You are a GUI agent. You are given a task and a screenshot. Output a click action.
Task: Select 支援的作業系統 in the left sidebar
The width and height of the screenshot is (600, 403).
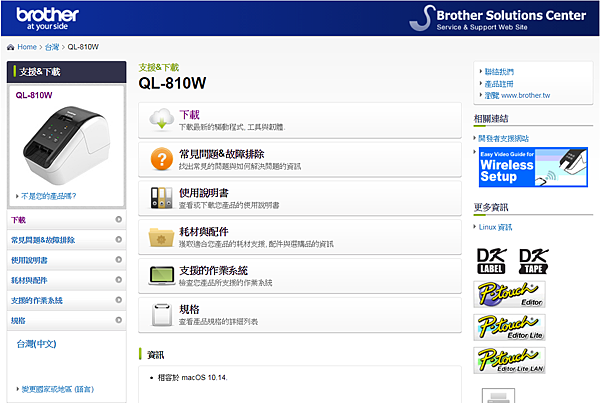click(x=36, y=300)
